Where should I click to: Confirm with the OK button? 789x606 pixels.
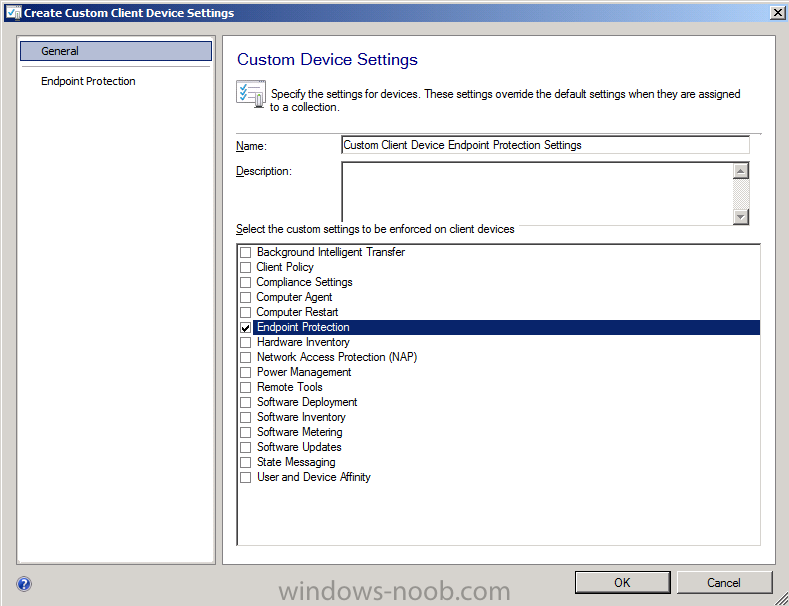pyautogui.click(x=622, y=582)
